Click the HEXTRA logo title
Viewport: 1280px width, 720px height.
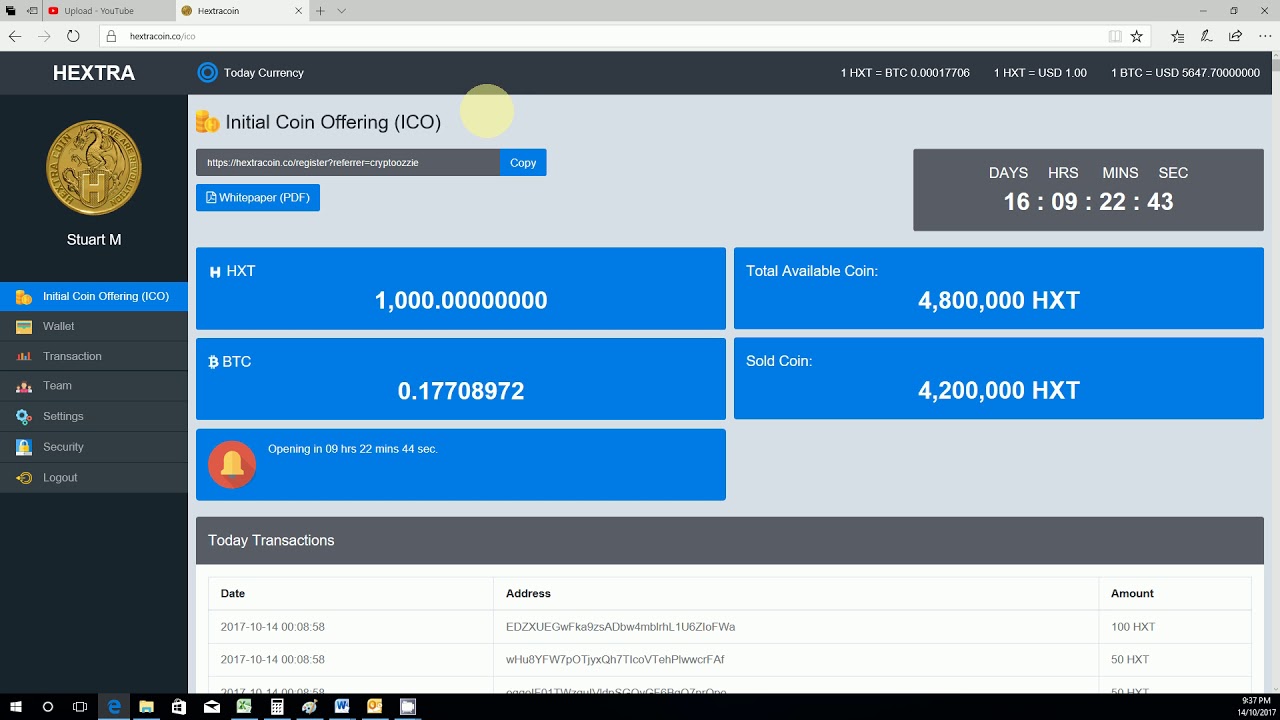(94, 73)
